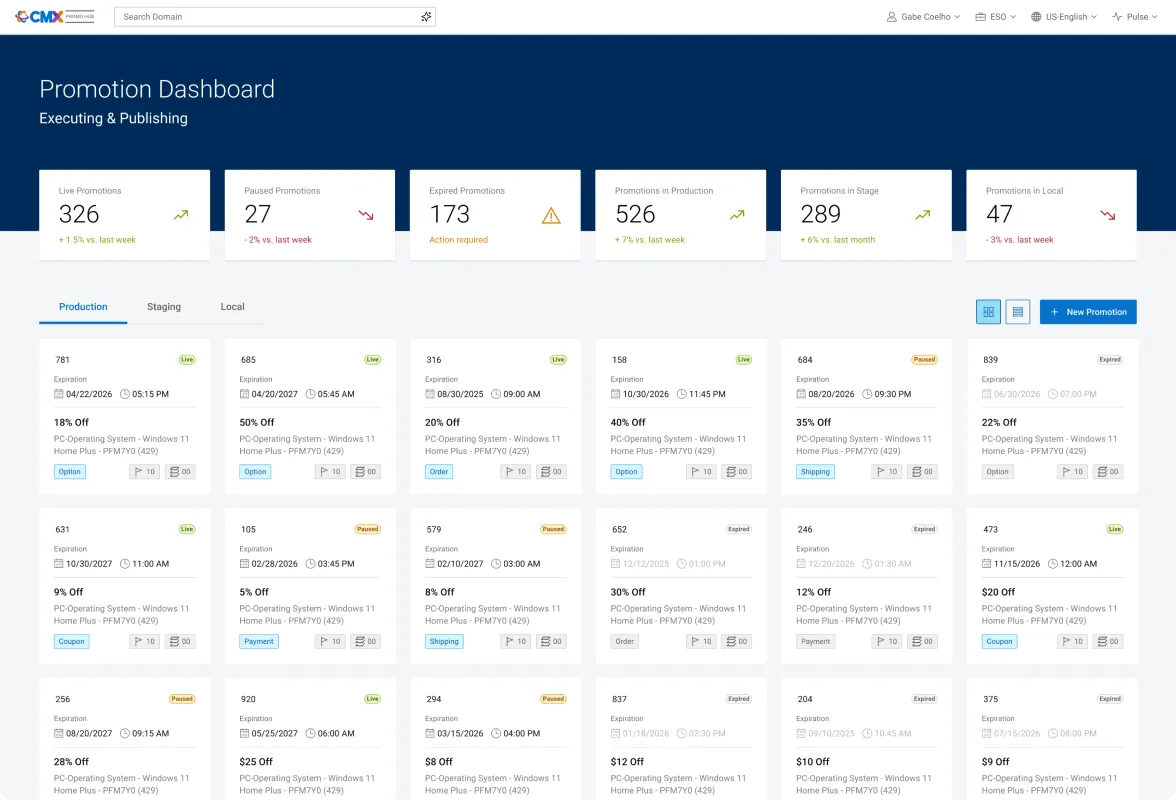Click the $25 Off title on promotion 920

[256, 761]
